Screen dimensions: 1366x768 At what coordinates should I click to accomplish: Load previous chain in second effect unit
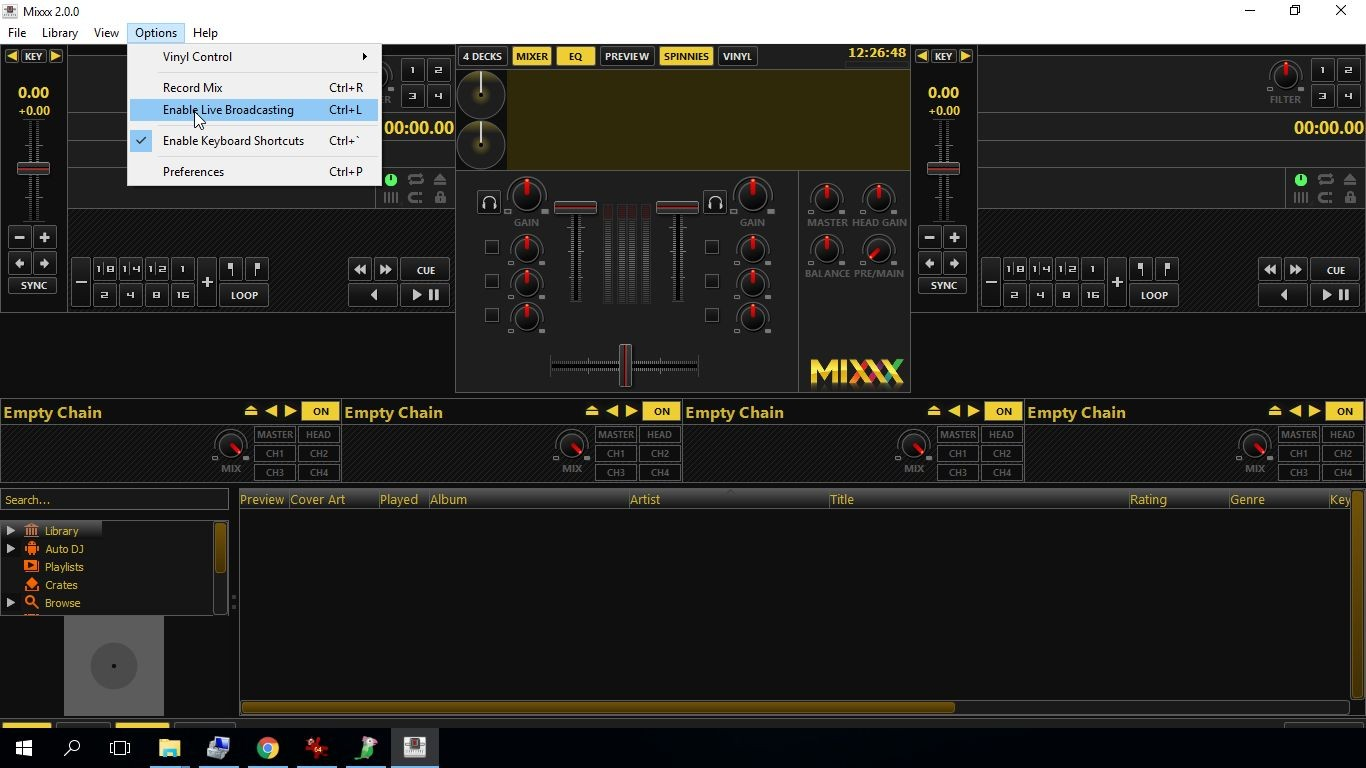click(x=612, y=411)
